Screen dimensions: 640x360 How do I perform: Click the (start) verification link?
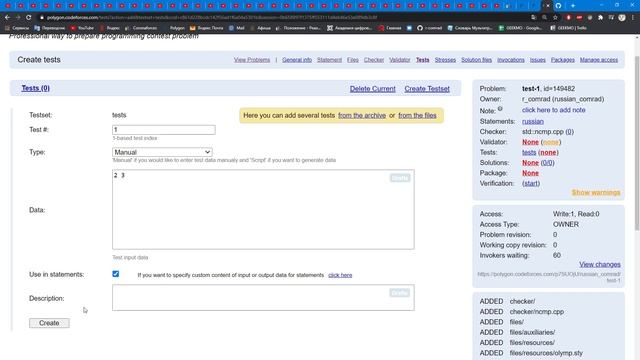tap(531, 184)
